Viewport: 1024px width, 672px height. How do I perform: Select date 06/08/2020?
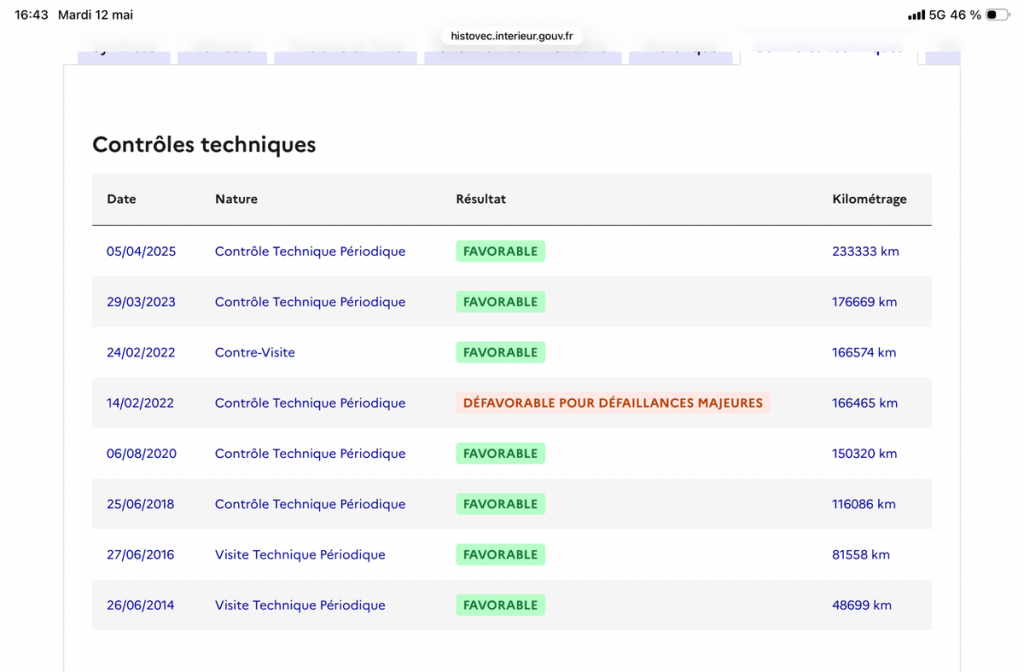(x=142, y=454)
